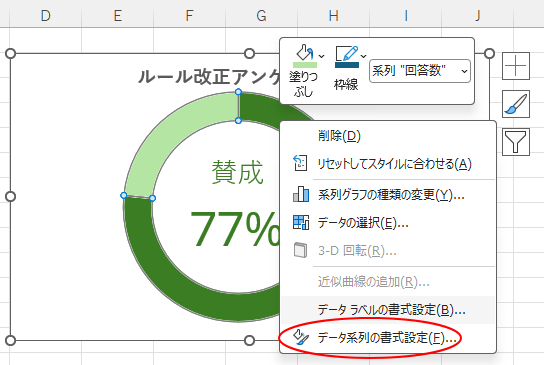Expand the 枠線 outline color dropdown arrow

coord(363,56)
